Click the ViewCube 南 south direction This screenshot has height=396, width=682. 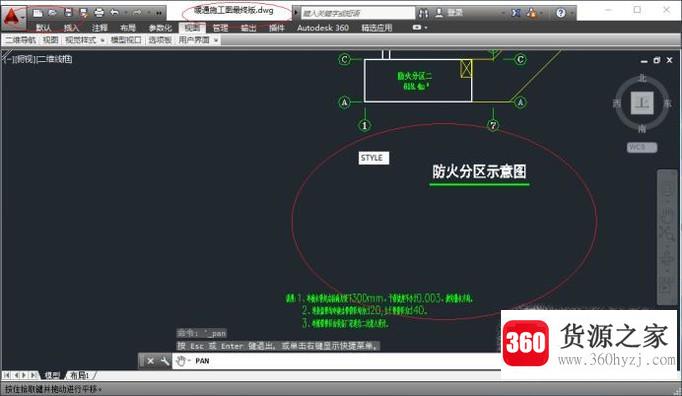coord(642,128)
